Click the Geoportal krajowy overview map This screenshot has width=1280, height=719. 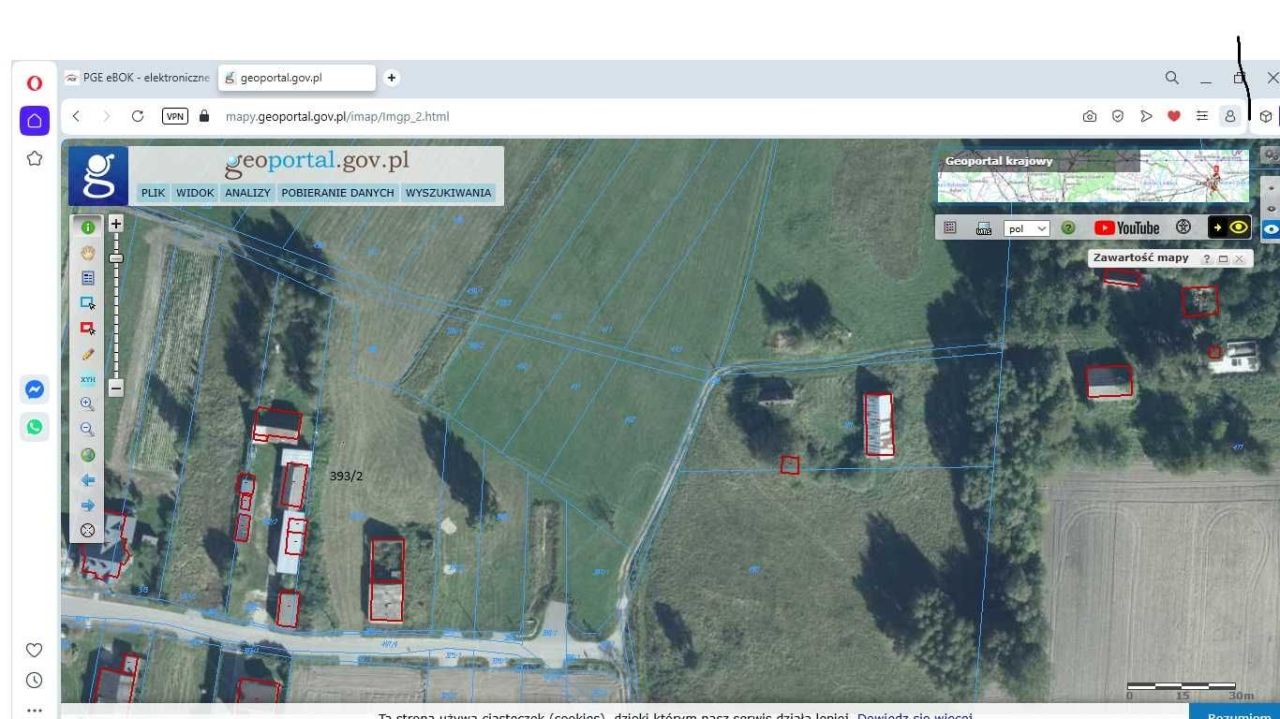[1093, 176]
